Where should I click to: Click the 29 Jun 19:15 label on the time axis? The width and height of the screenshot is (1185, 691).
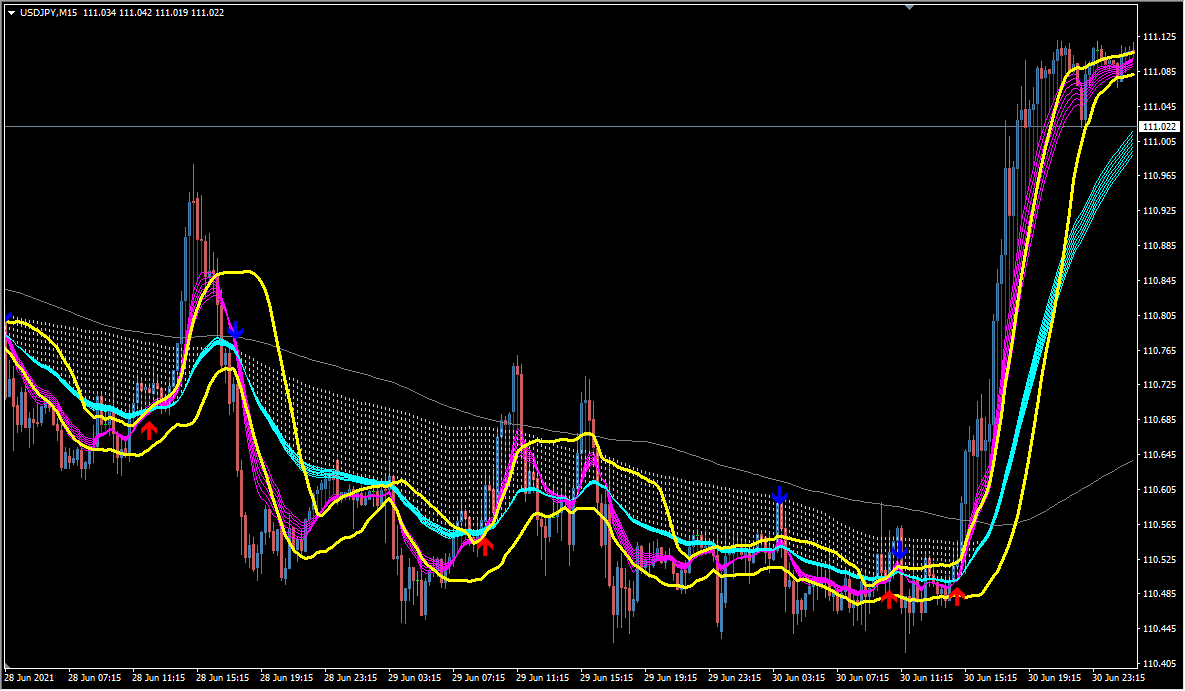coord(671,678)
